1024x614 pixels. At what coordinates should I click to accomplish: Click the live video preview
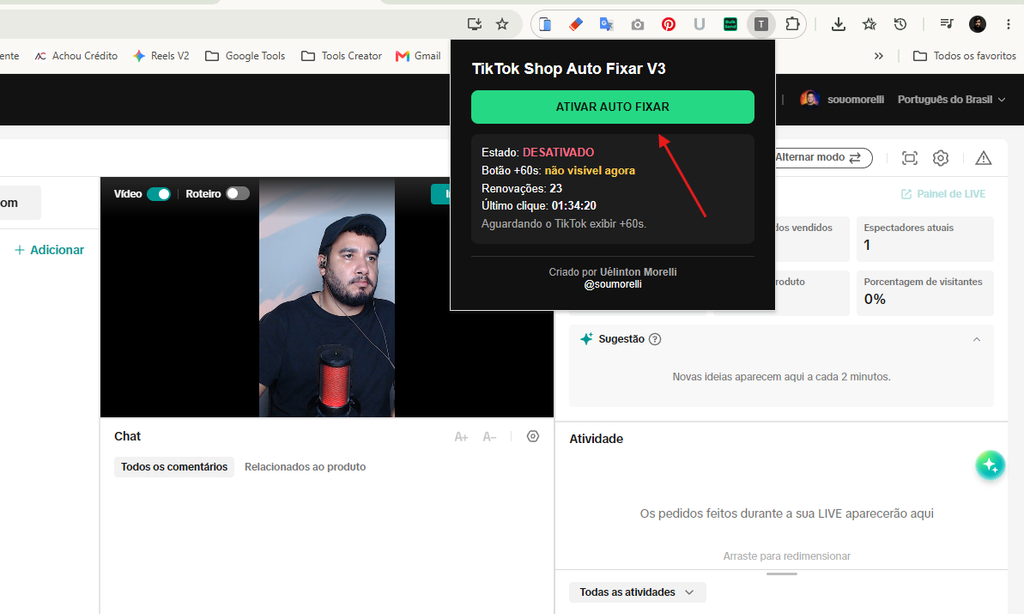click(x=327, y=297)
